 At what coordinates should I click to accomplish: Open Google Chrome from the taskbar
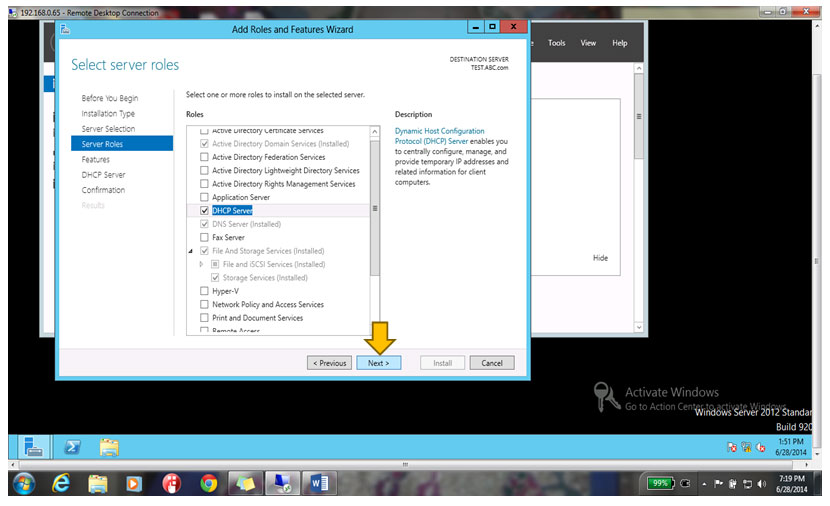point(209,483)
